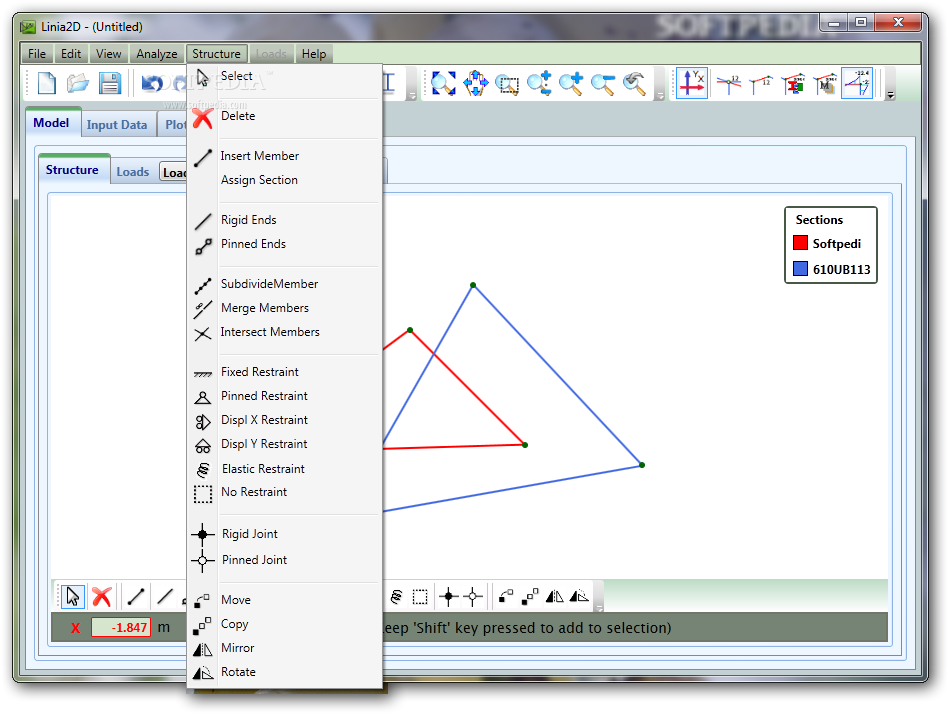Click the dynamic zoom plus-minus magnifier
This screenshot has height=714, width=949.
point(539,84)
